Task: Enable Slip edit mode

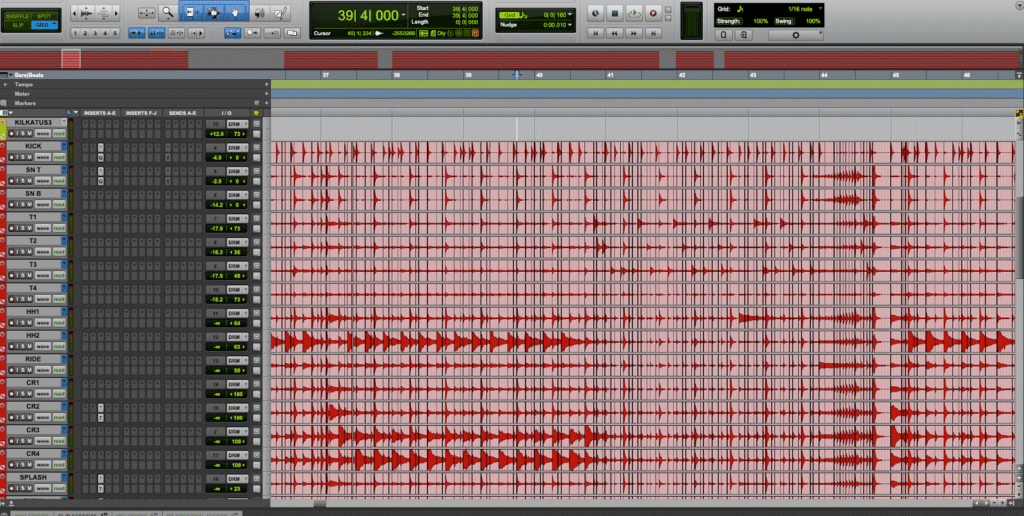Action: coord(19,25)
